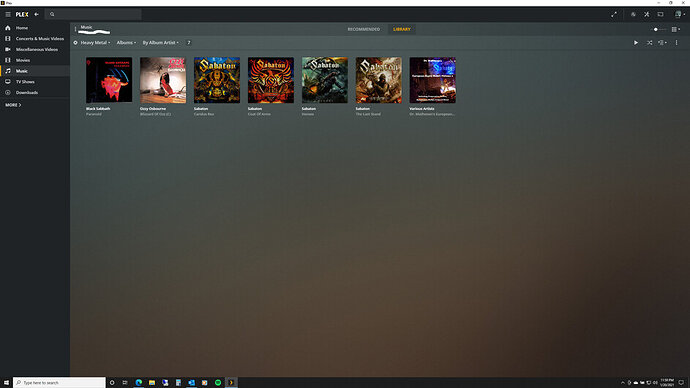Image resolution: width=690 pixels, height=388 pixels.
Task: Click the Miscellaneous Videos camera icon
Action: click(8, 49)
